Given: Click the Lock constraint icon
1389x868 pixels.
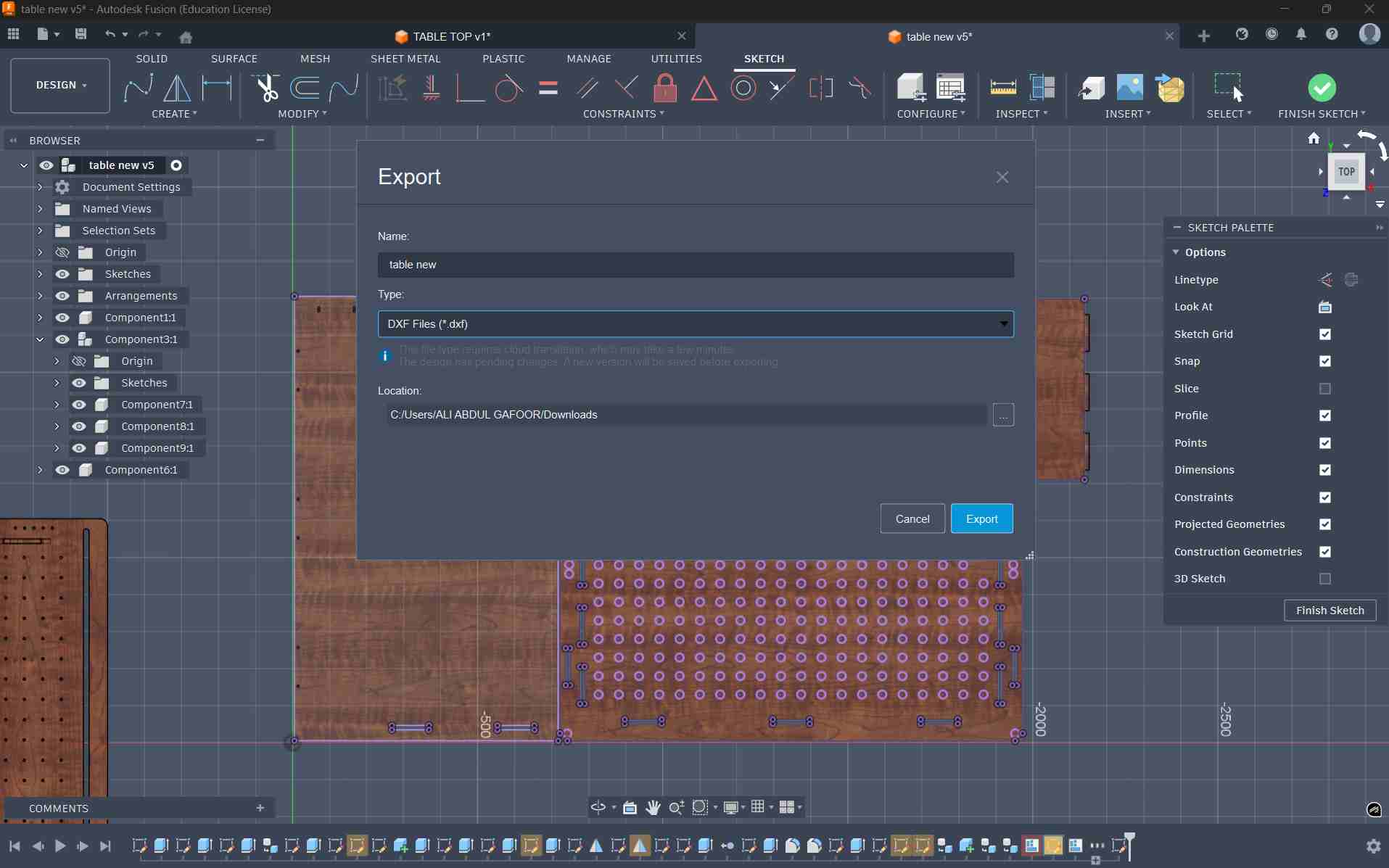Looking at the screenshot, I should click(664, 88).
